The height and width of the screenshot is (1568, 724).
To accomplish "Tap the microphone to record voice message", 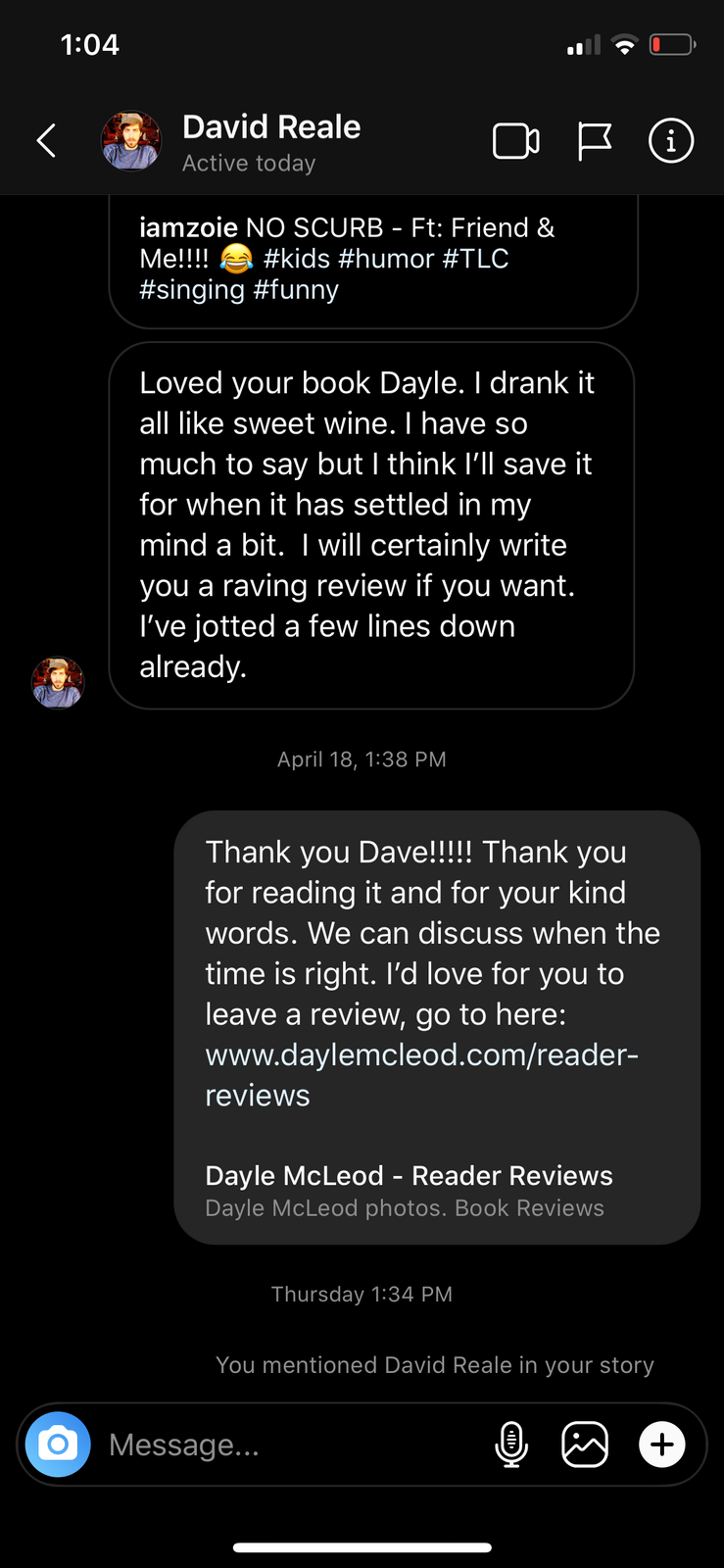I will coord(511,1445).
